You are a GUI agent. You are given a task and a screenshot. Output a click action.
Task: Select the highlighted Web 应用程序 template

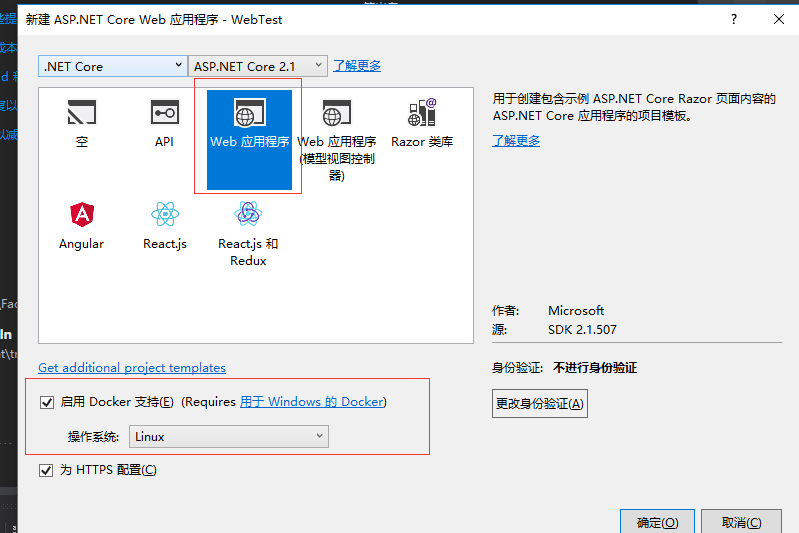pos(249,140)
